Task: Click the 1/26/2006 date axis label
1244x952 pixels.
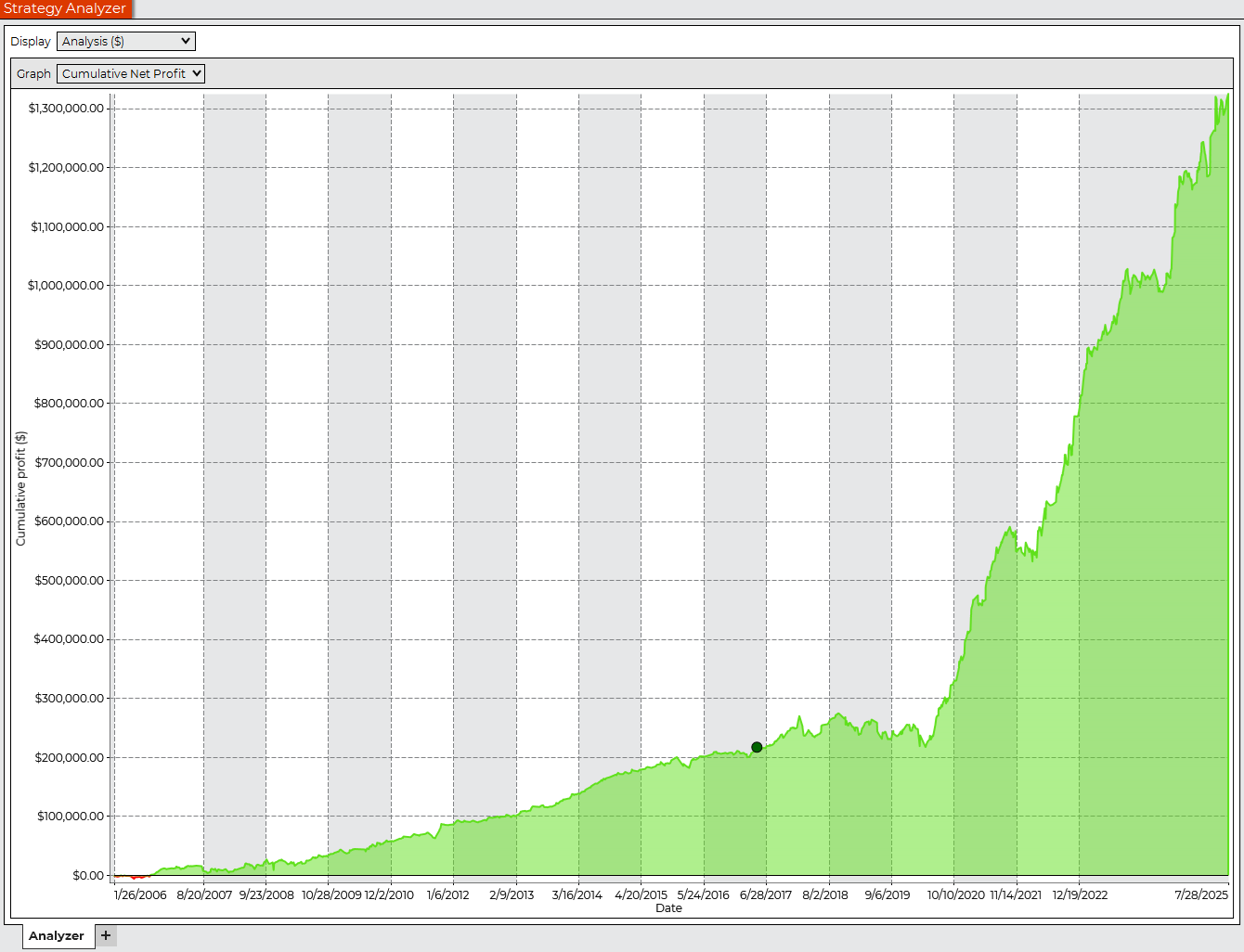Action: 140,894
